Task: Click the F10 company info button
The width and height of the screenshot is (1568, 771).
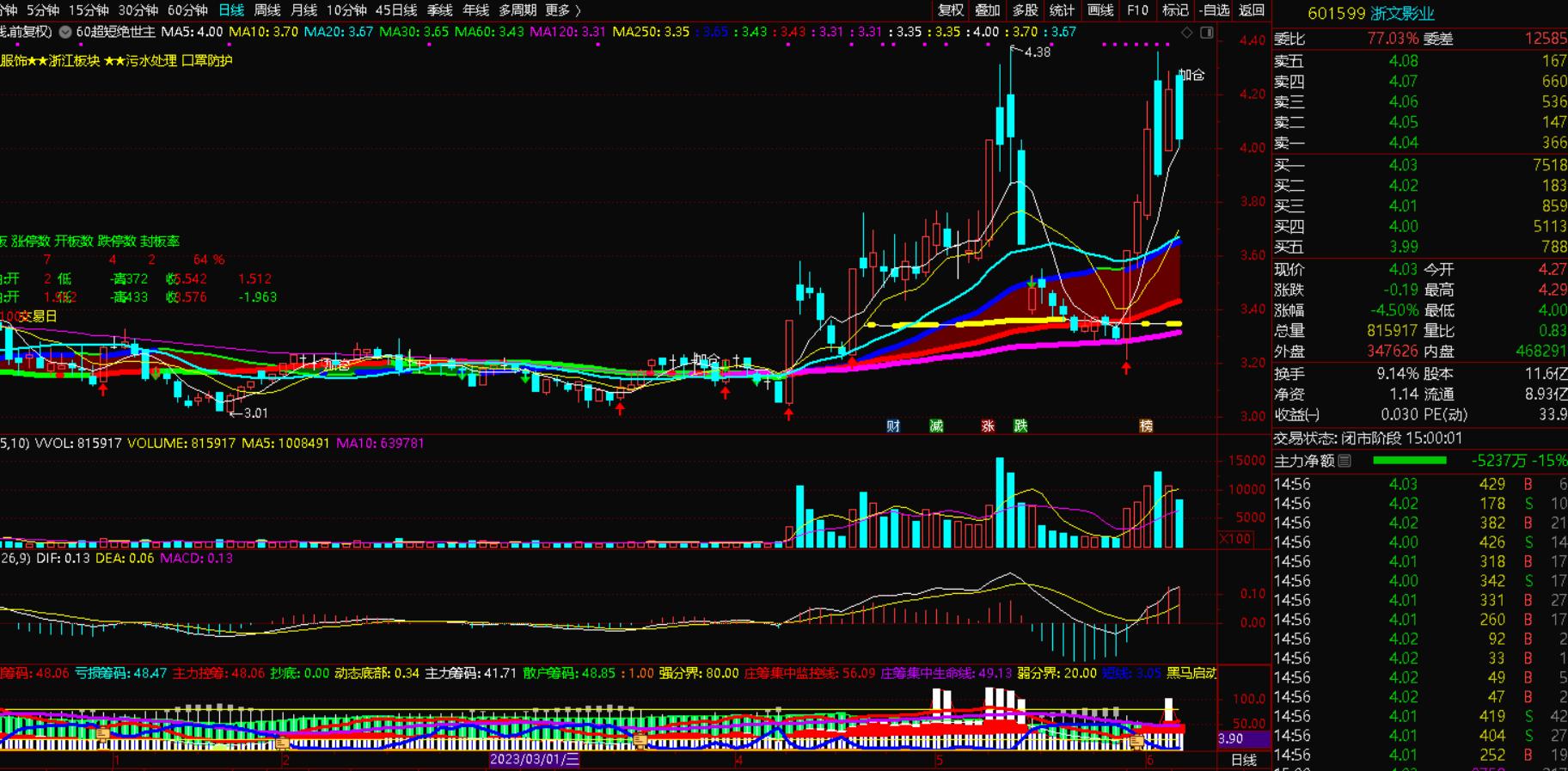Action: (x=1137, y=10)
